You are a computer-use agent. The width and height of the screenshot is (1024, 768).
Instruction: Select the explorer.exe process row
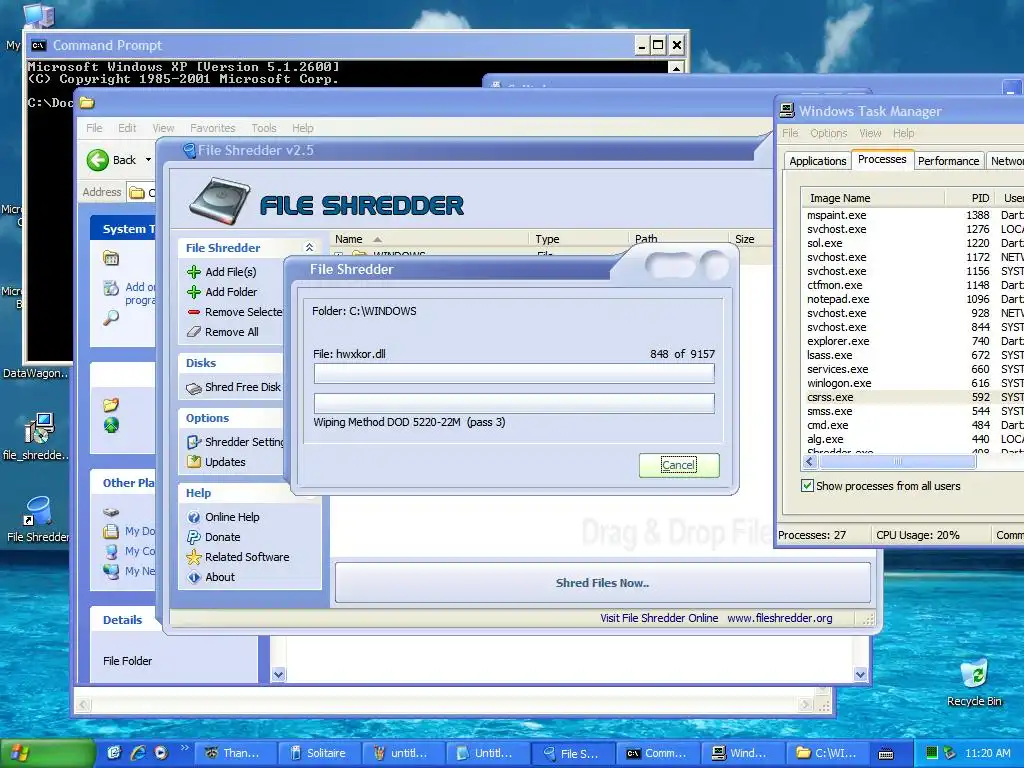click(913, 341)
